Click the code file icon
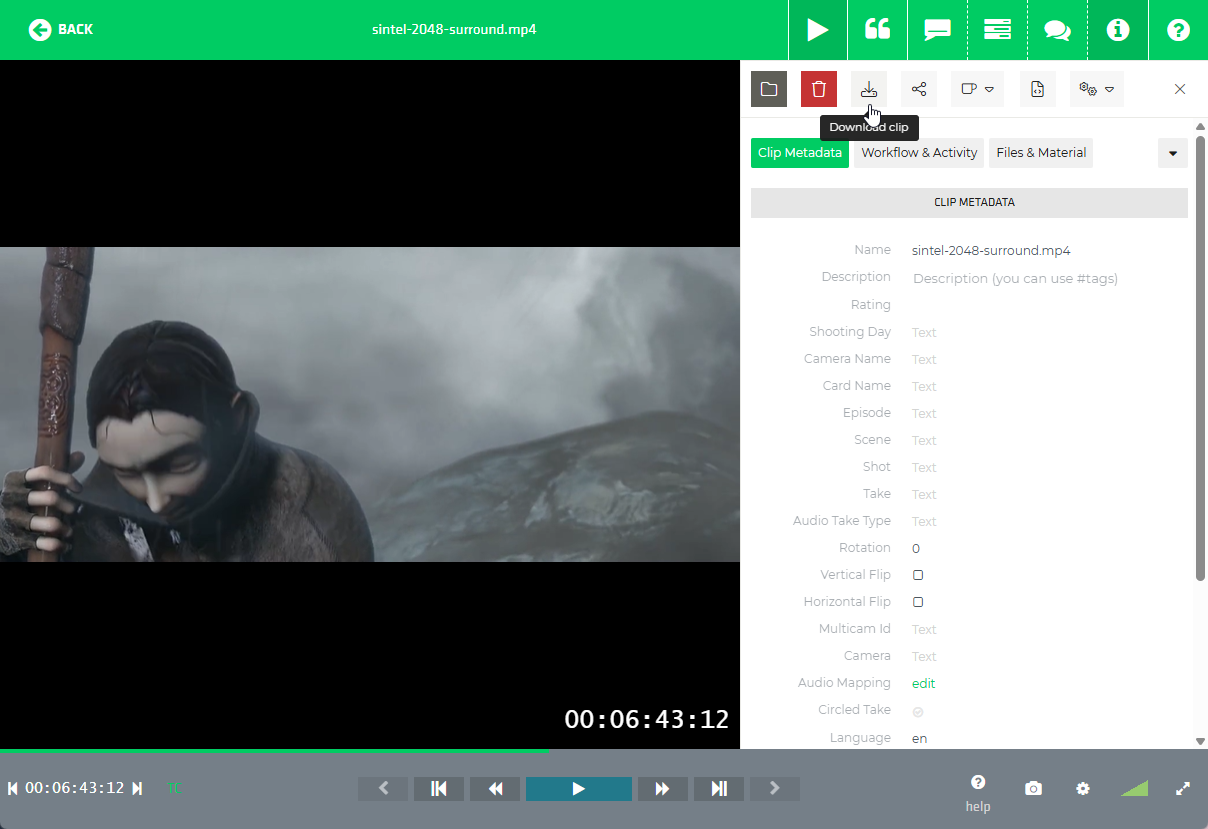The image size is (1208, 829). click(1038, 89)
